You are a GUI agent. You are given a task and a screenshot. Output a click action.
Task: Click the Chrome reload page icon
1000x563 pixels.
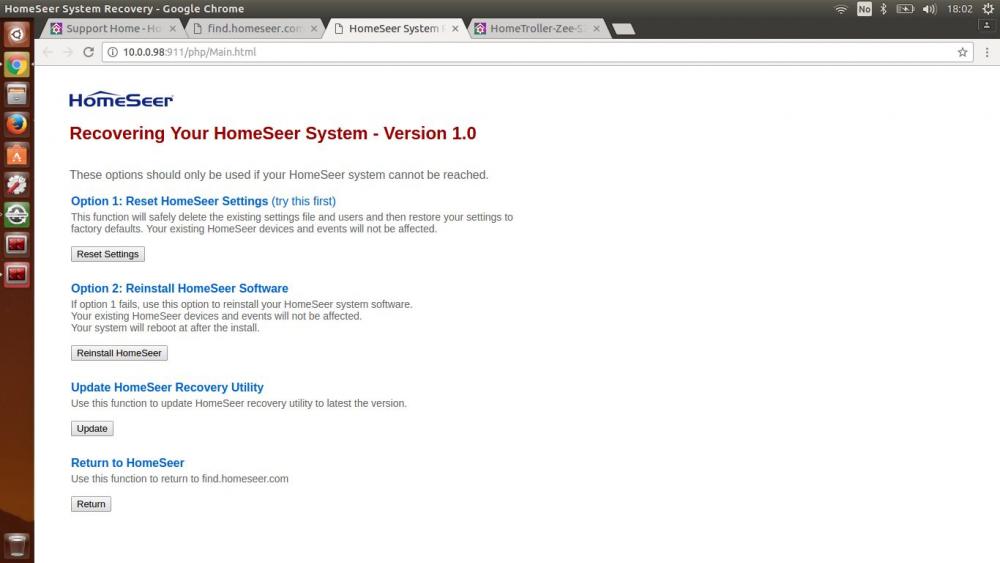[88, 52]
